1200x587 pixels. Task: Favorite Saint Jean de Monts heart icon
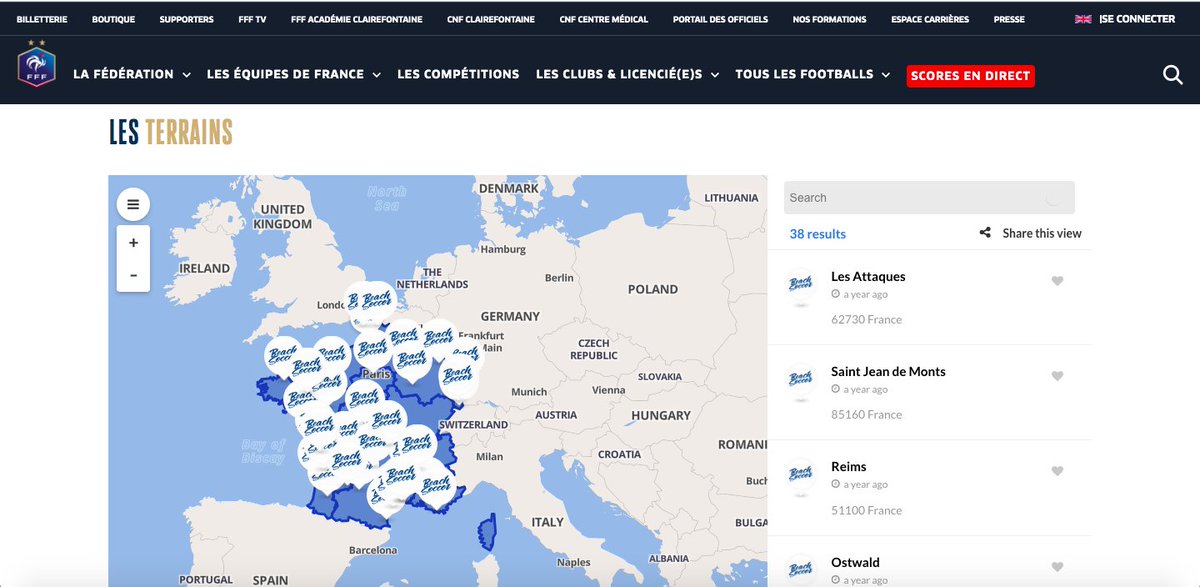1057,376
